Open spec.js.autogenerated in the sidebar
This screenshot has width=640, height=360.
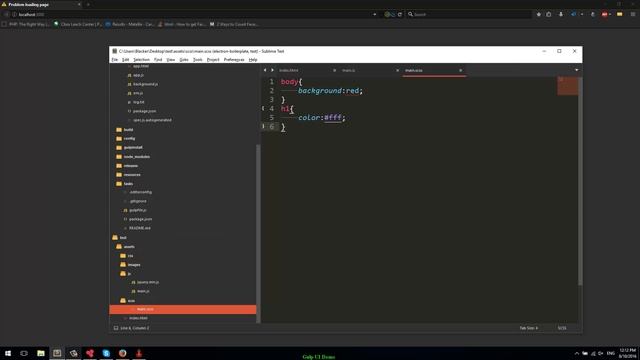coord(152,120)
